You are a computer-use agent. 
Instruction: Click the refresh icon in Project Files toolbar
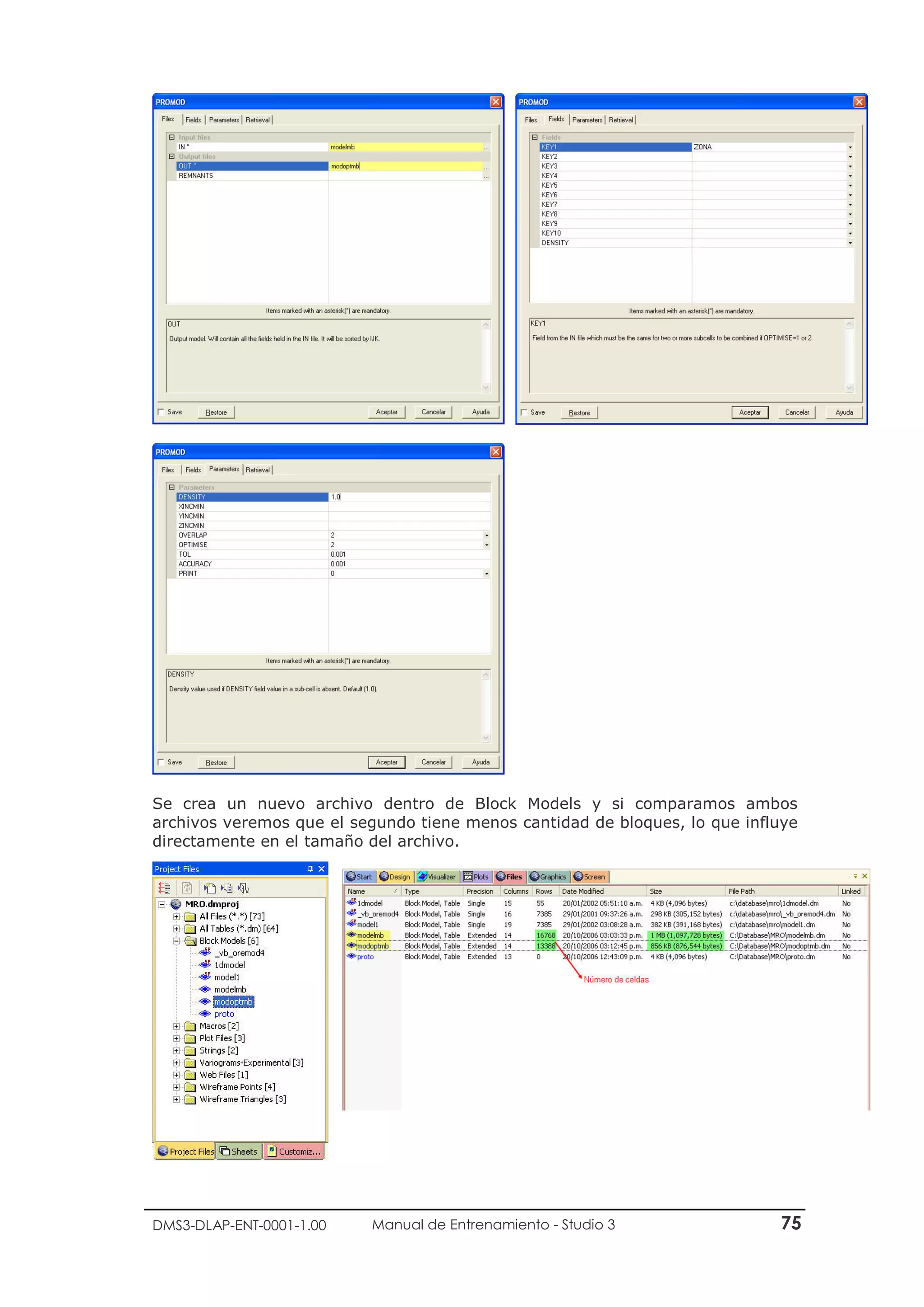click(187, 887)
